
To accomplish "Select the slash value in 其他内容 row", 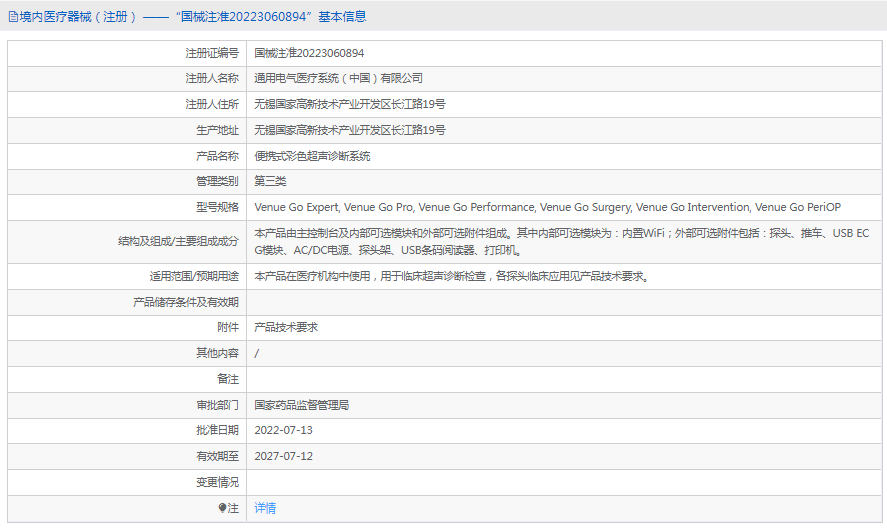I will [x=257, y=354].
